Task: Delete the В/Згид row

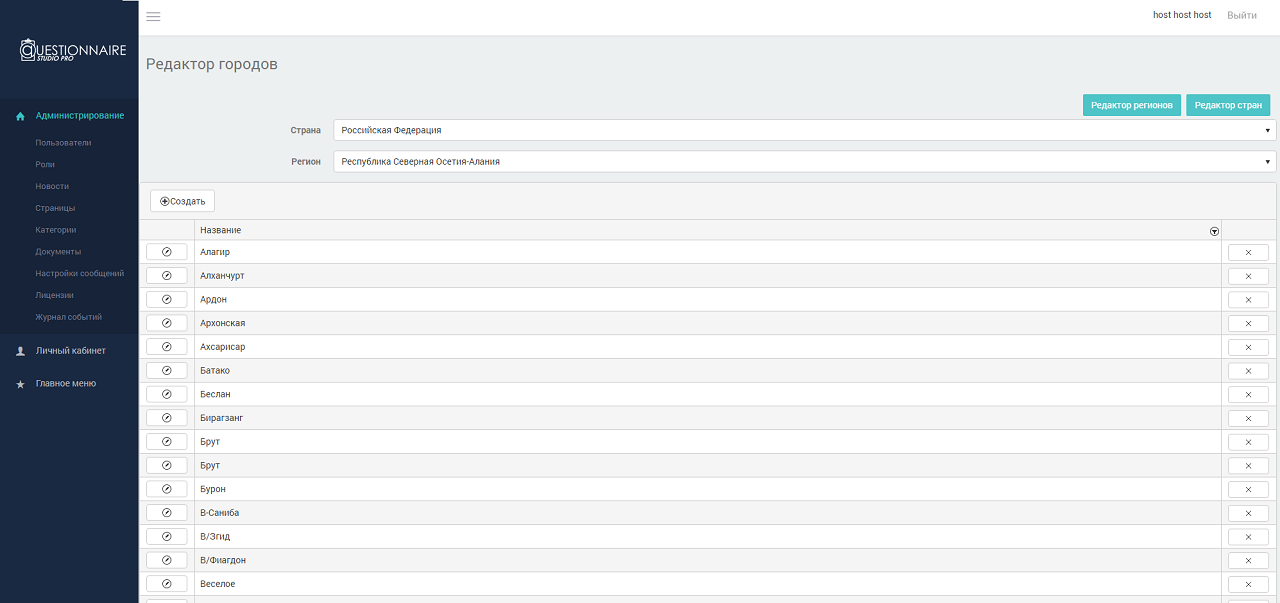Action: 1248,537
